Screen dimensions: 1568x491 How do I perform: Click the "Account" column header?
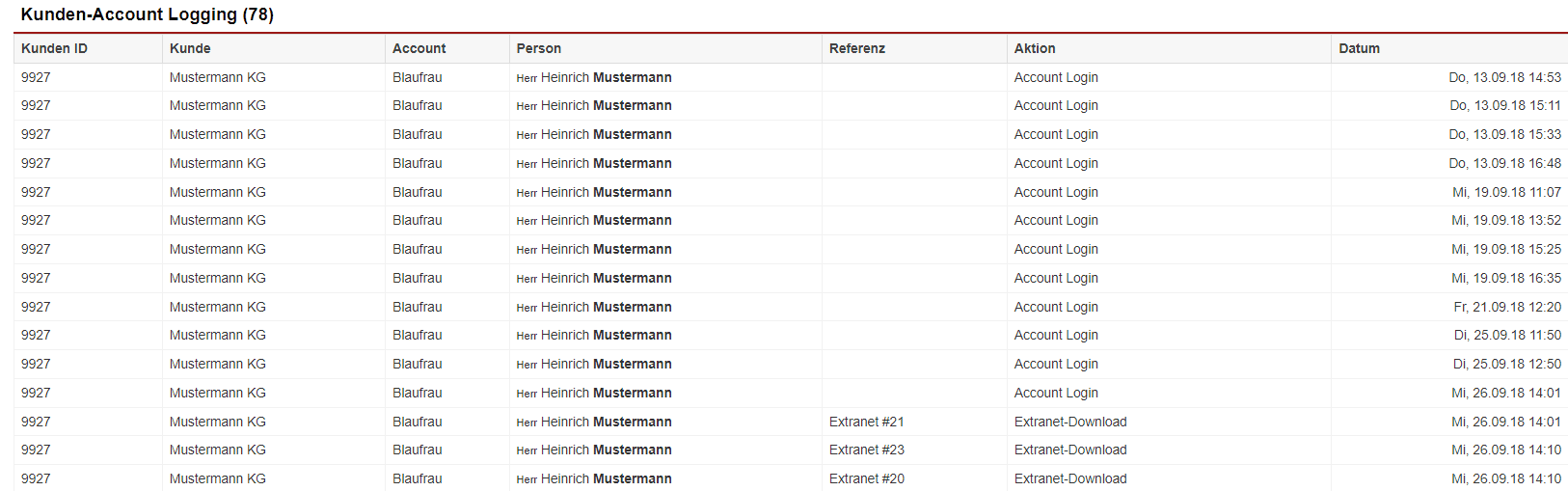[419, 48]
